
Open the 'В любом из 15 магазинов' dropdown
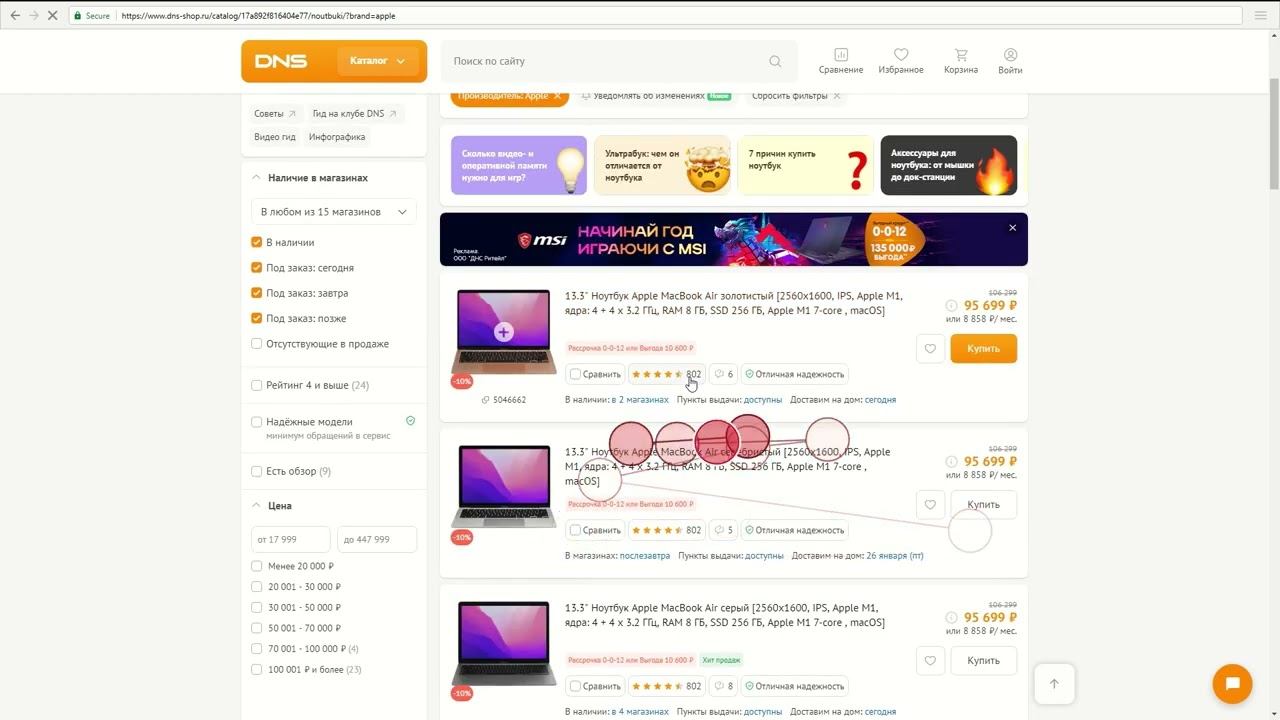pyautogui.click(x=334, y=212)
